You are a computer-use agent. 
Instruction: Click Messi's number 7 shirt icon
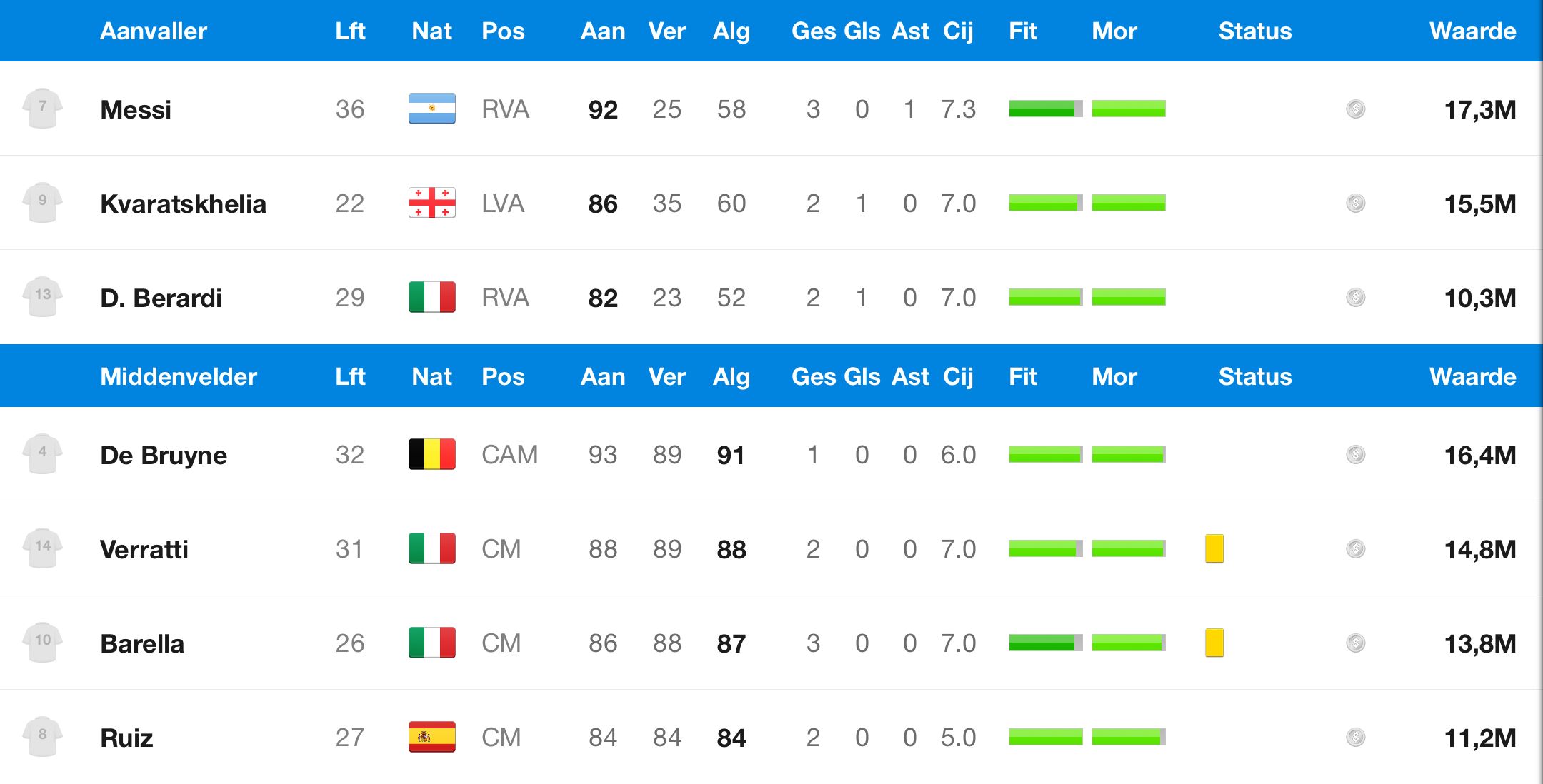click(x=42, y=109)
